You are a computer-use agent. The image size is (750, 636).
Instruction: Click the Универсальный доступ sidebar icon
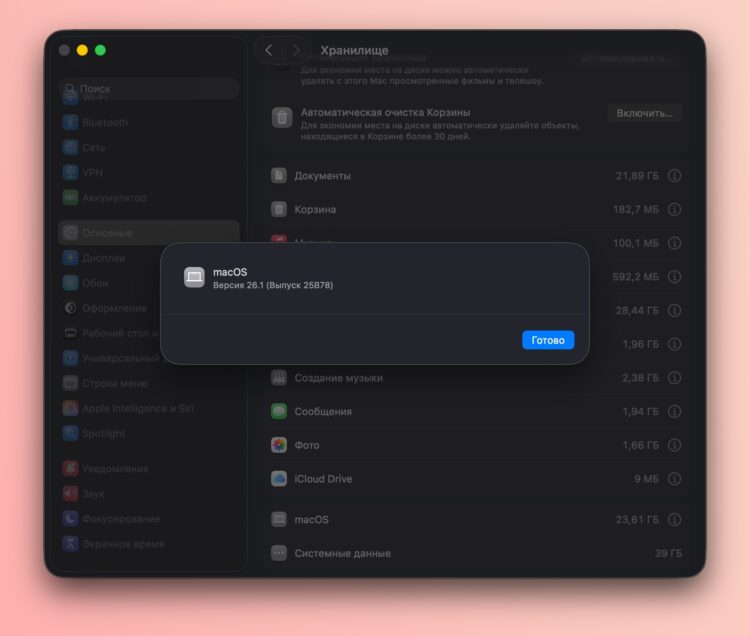coord(70,358)
